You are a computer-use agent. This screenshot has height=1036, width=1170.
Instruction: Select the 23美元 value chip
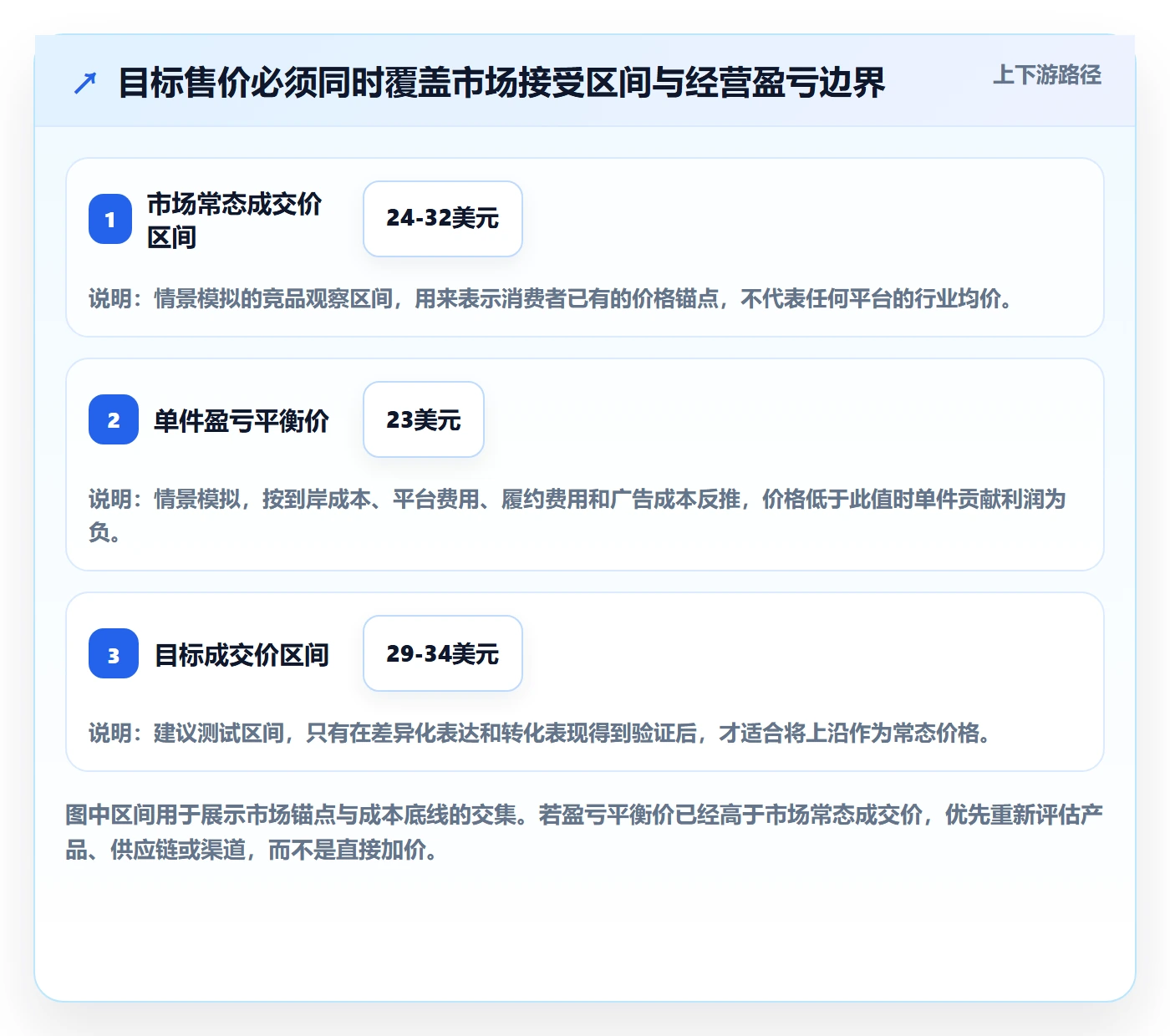[424, 419]
